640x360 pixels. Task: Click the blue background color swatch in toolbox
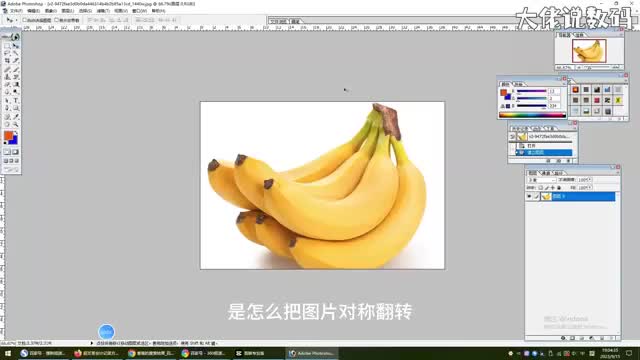point(14,140)
